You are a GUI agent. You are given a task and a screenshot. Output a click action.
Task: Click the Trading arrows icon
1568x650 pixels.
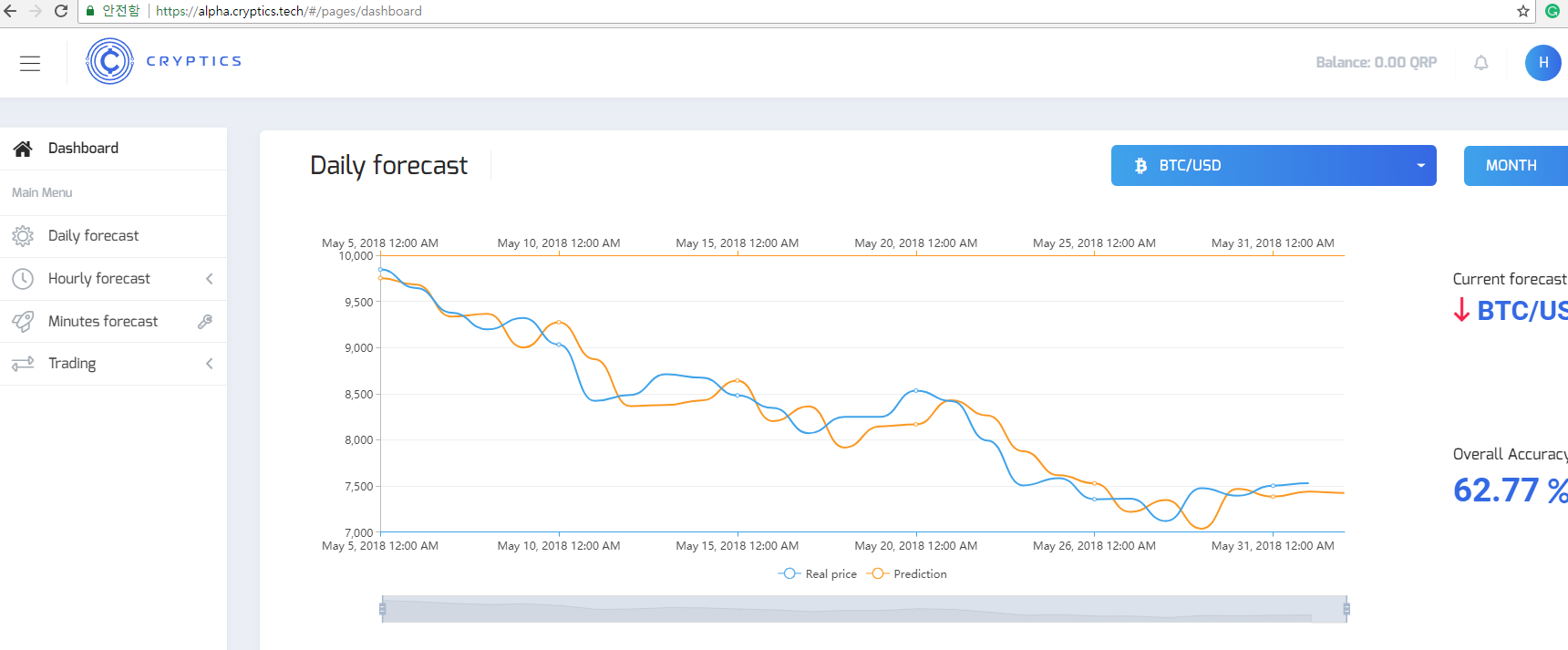pyautogui.click(x=23, y=364)
